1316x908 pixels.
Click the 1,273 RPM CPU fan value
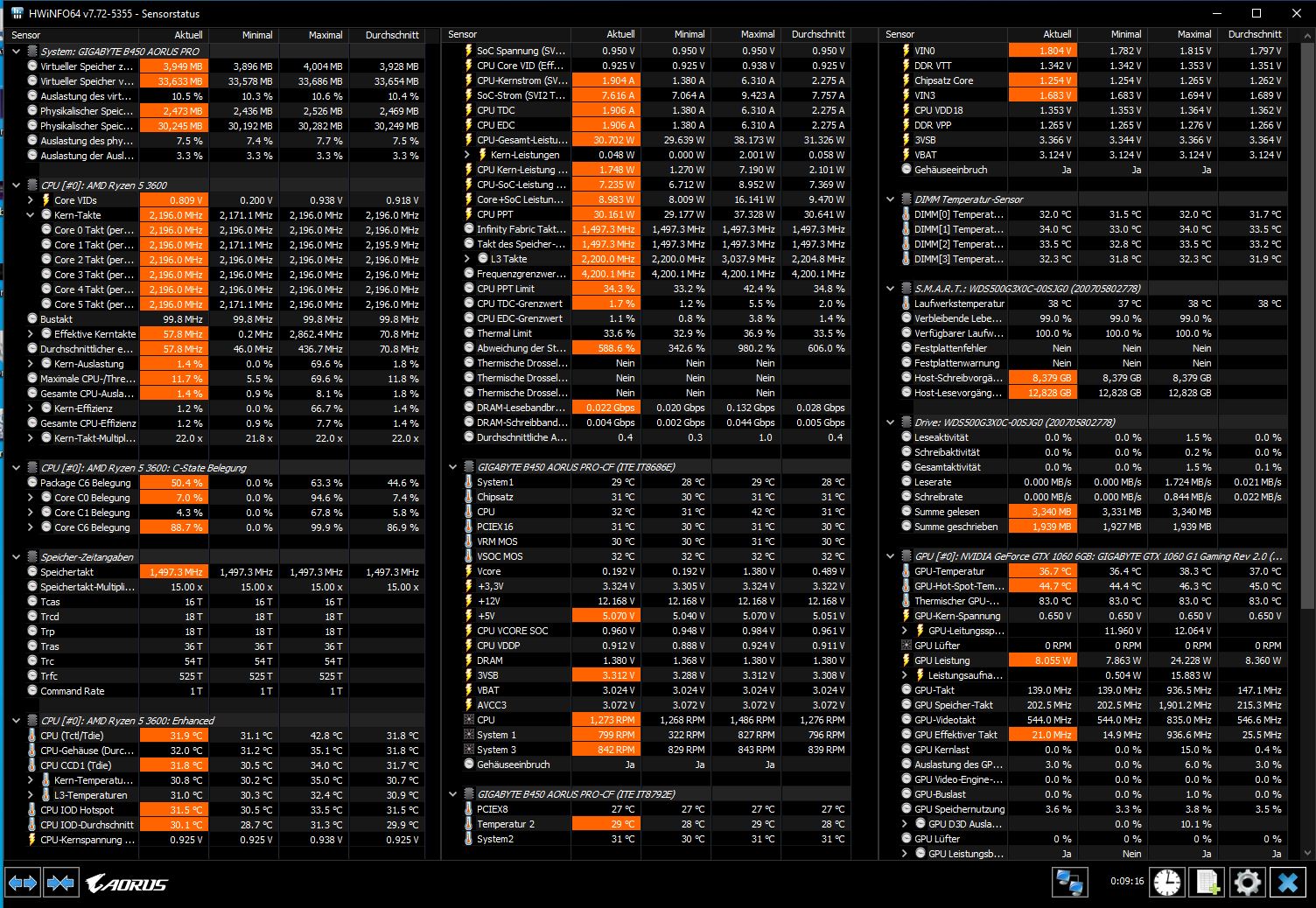(x=607, y=720)
